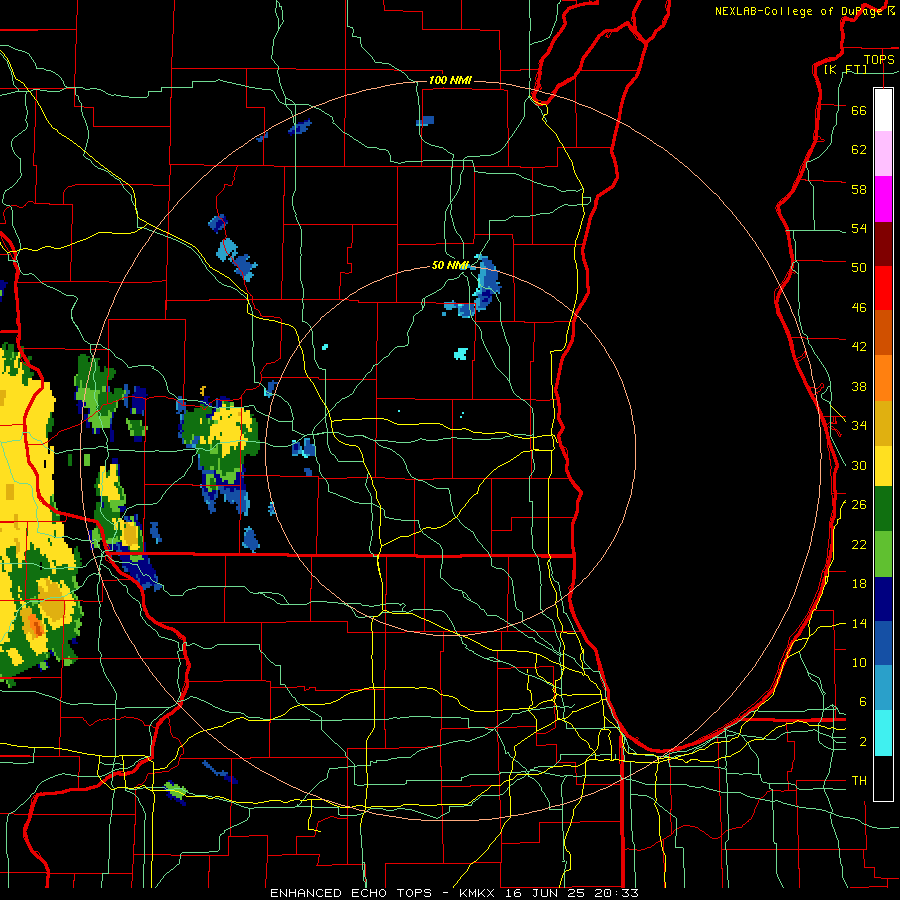The image size is (900, 900).
Task: Click the 6 value on the legend
Action: tap(863, 702)
